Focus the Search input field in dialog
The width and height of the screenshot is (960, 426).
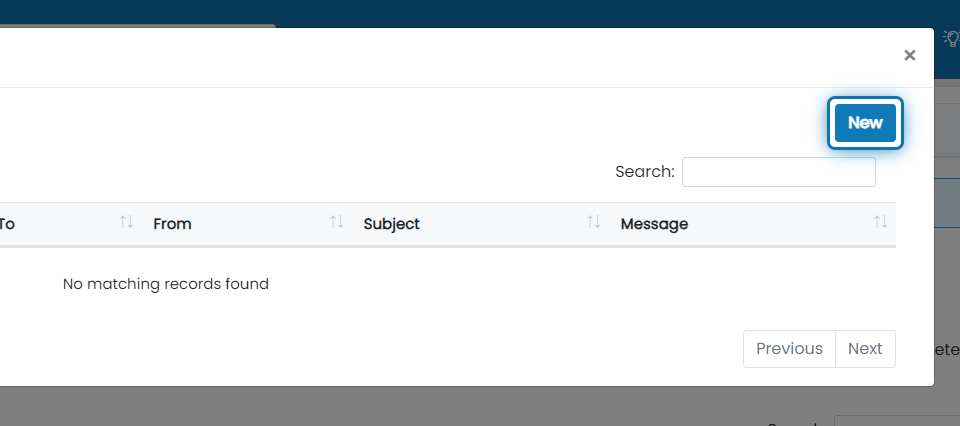click(779, 172)
